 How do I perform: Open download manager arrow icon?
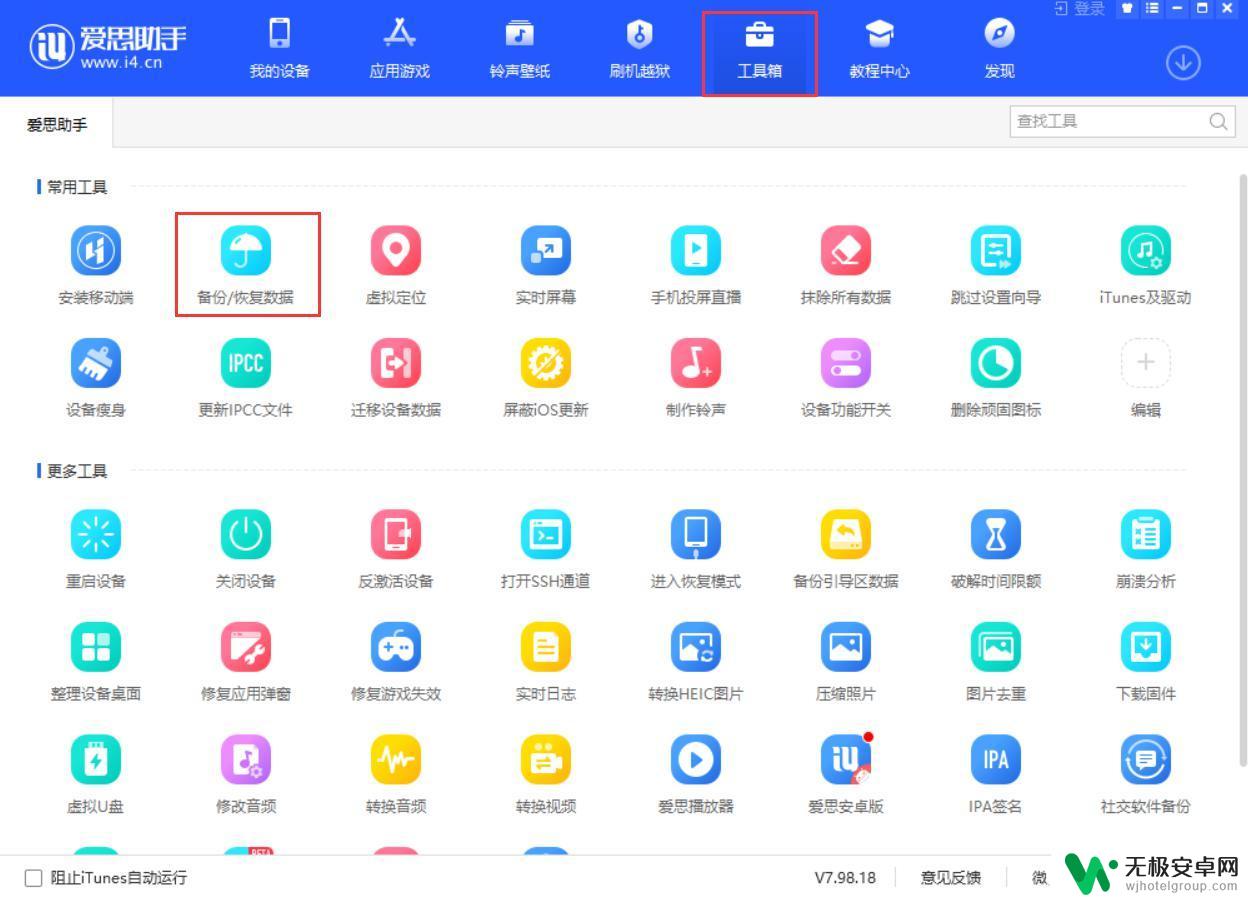coord(1183,63)
